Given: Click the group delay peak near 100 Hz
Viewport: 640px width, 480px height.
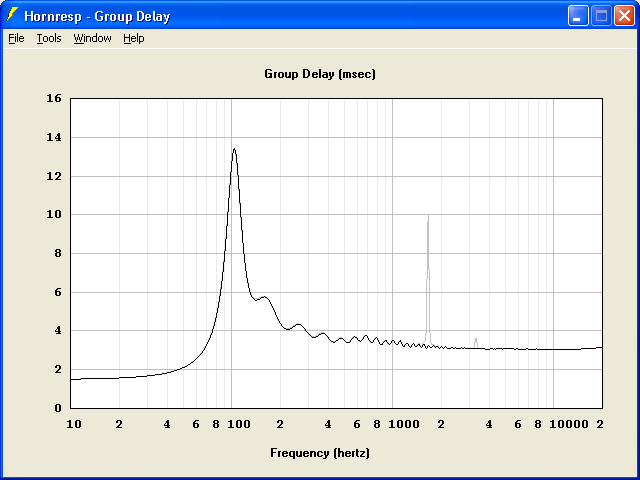Looking at the screenshot, I should (234, 149).
